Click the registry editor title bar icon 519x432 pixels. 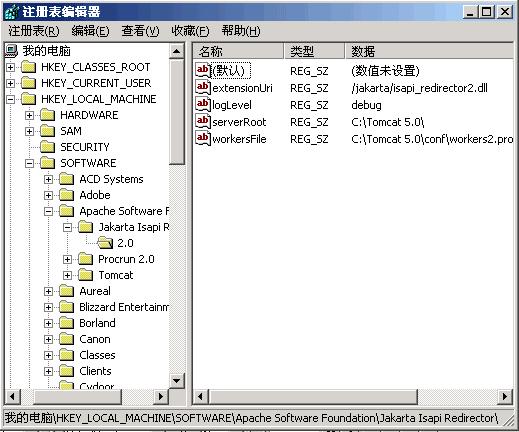(12, 12)
